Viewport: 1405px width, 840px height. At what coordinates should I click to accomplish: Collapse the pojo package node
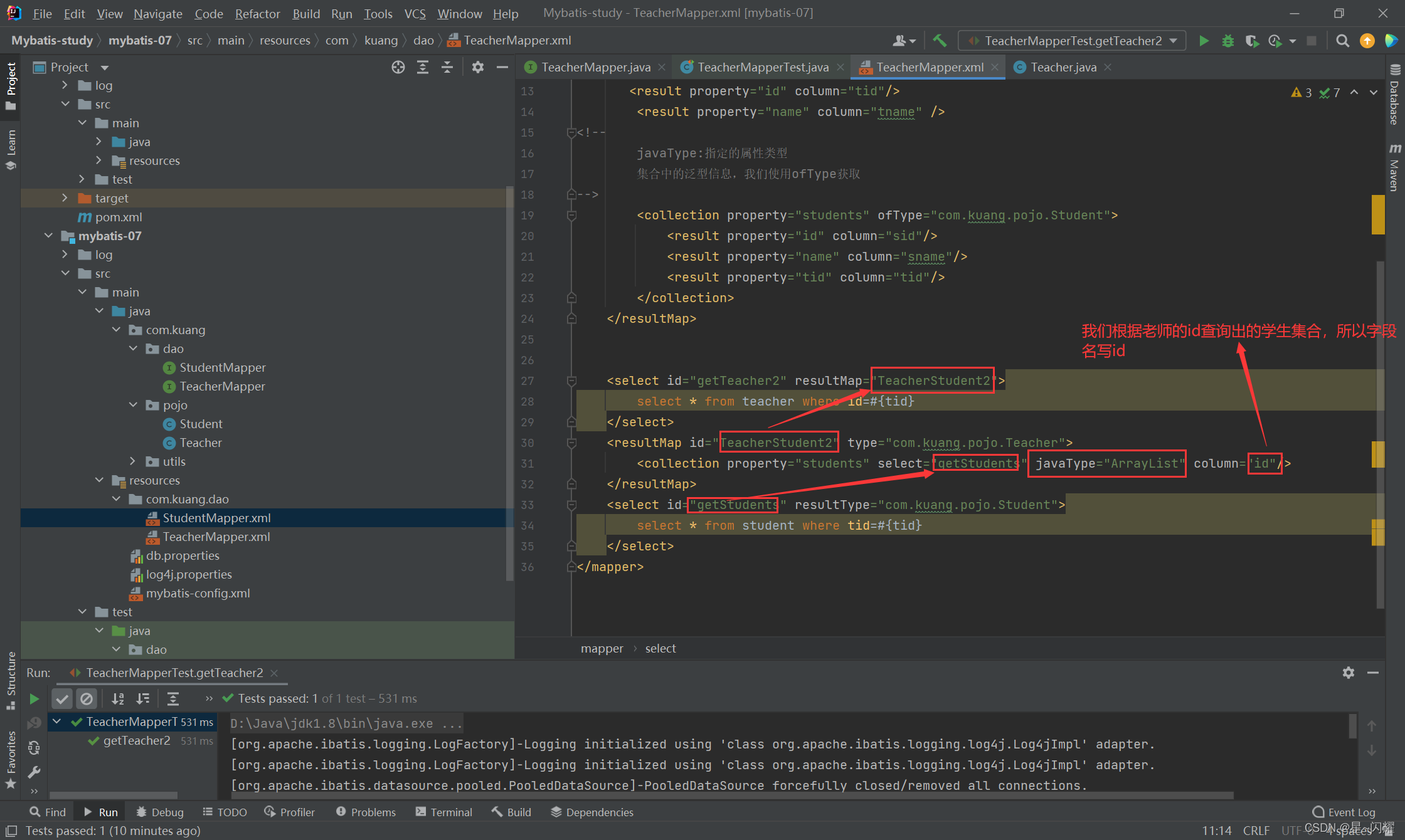[x=133, y=405]
